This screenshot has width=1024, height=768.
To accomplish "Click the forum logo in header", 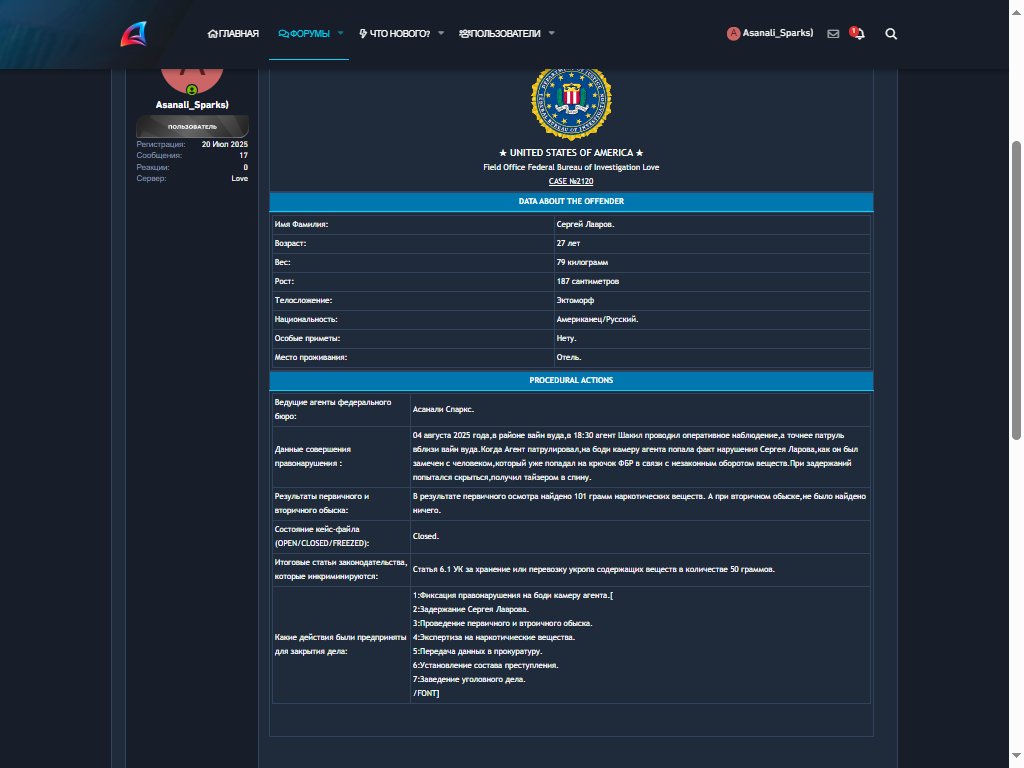I will click(134, 34).
